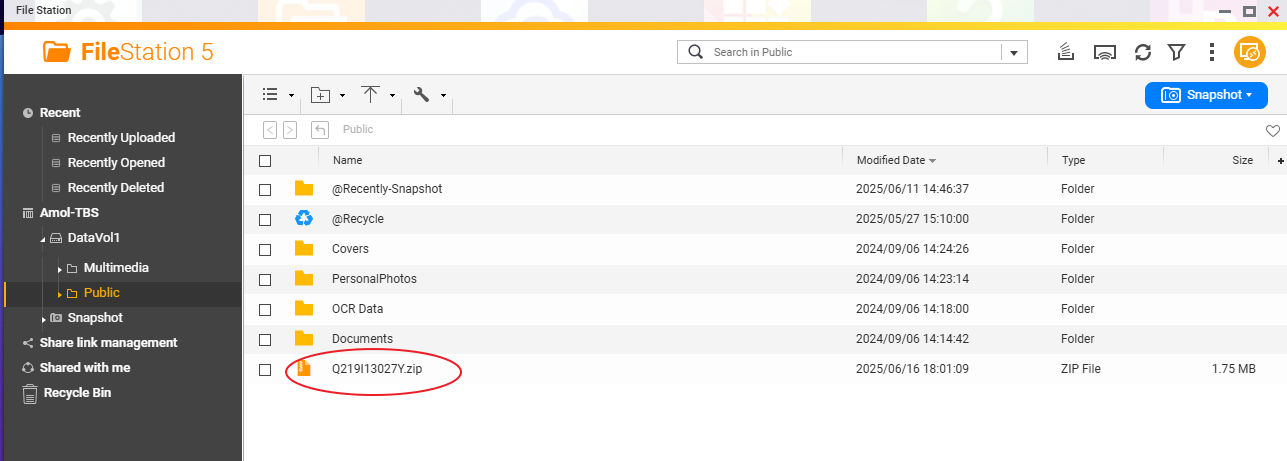Sort files by Modified Date column
1287x461 pixels.
click(890, 160)
